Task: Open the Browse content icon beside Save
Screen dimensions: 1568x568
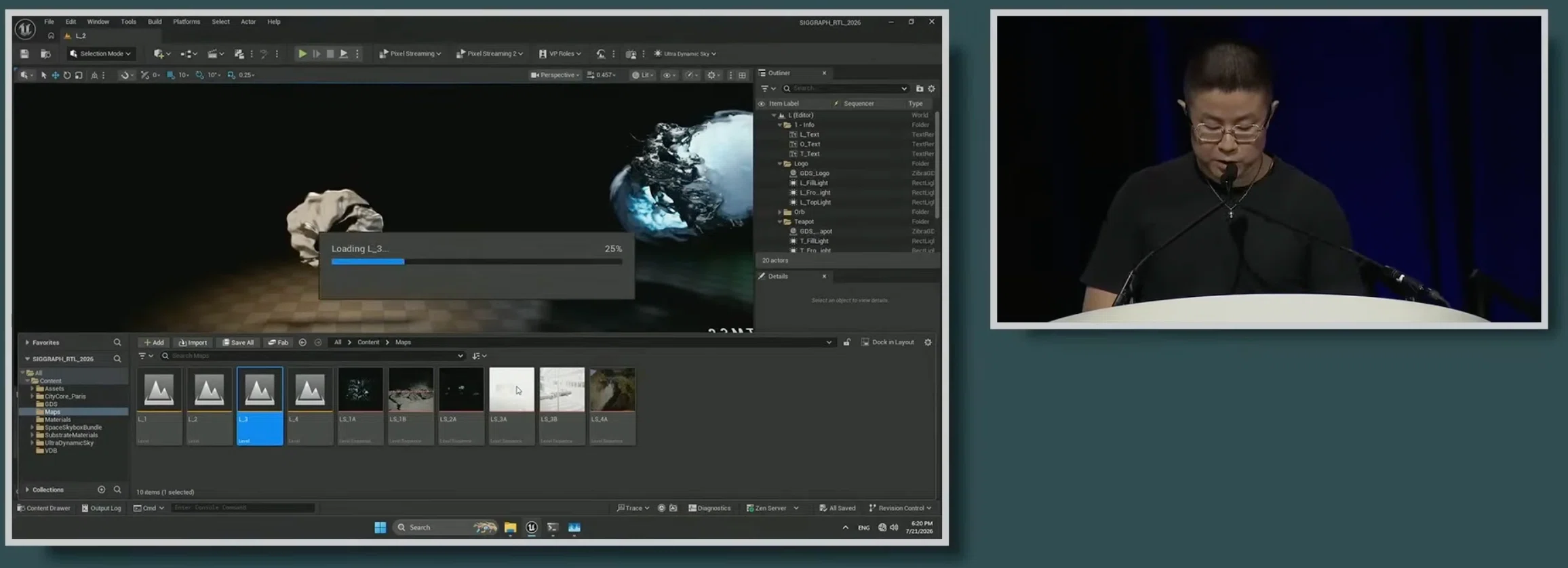Action: coord(45,54)
